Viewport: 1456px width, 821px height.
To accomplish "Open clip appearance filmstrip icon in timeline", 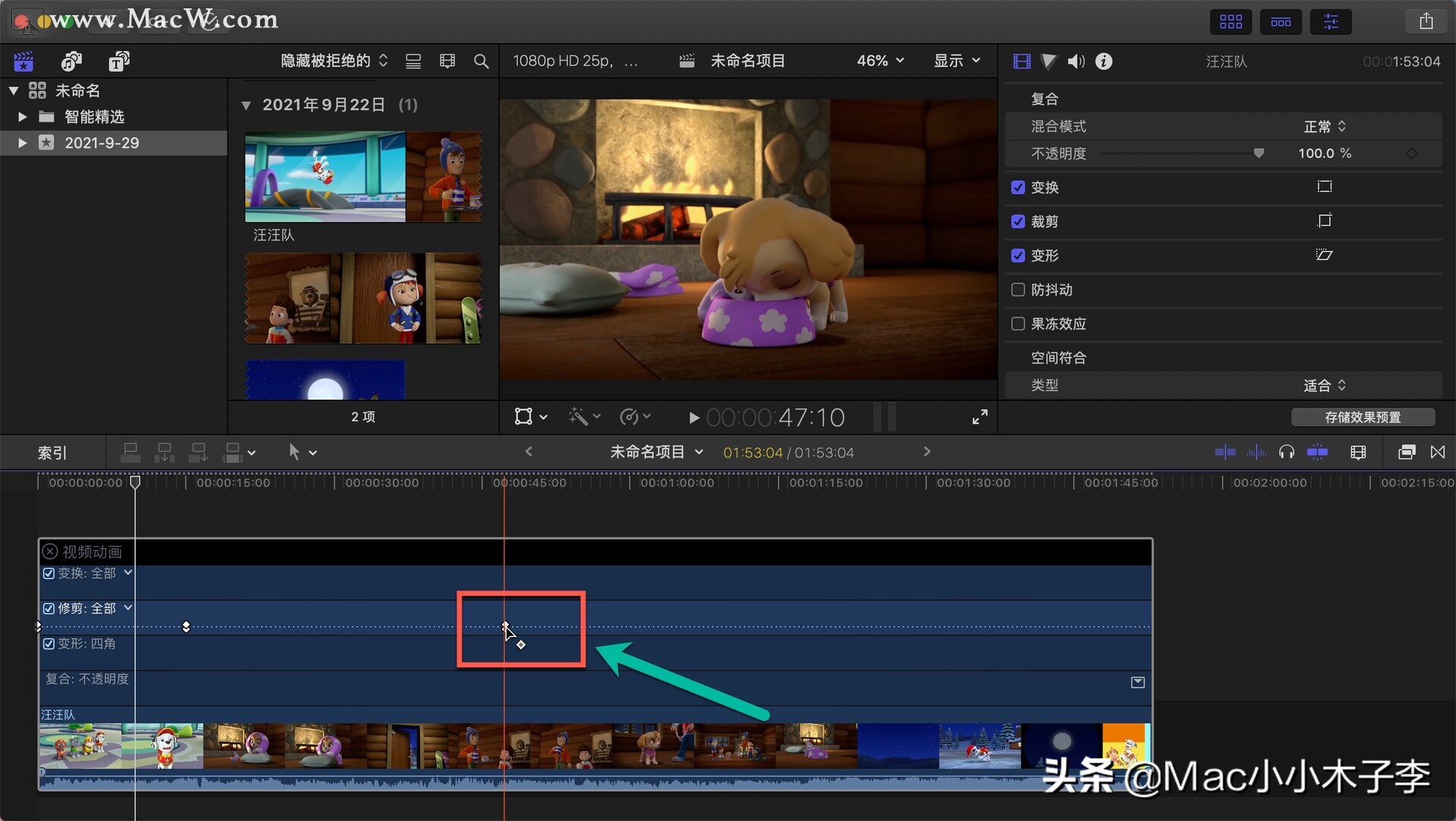I will tap(1358, 453).
